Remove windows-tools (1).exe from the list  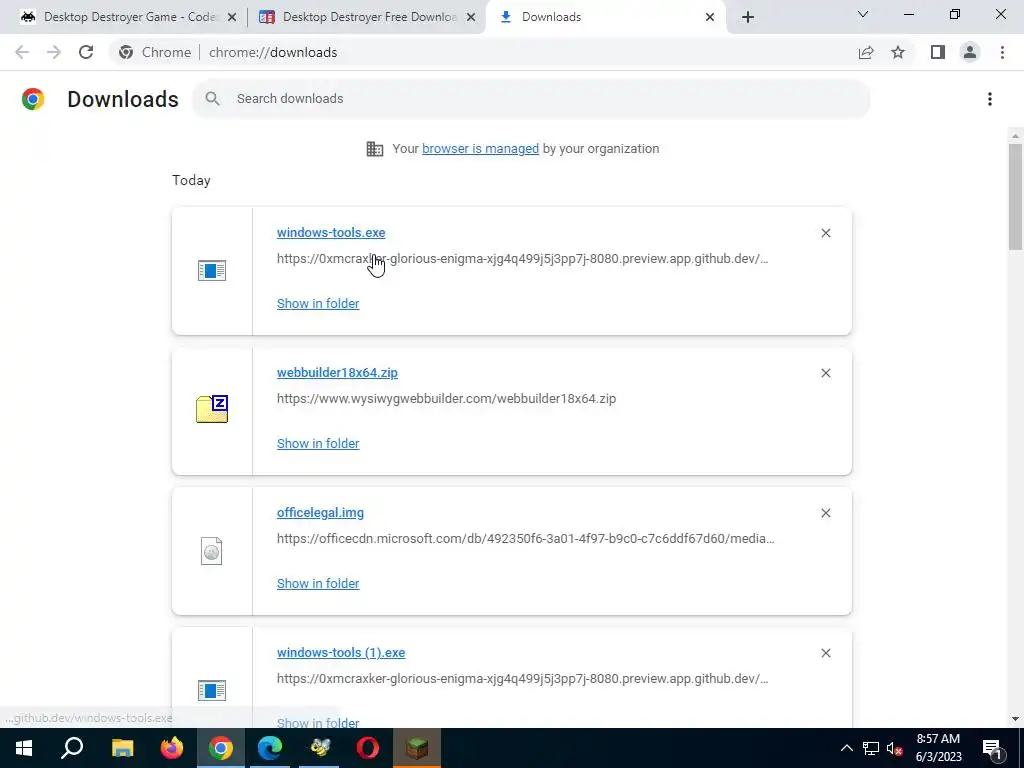825,653
